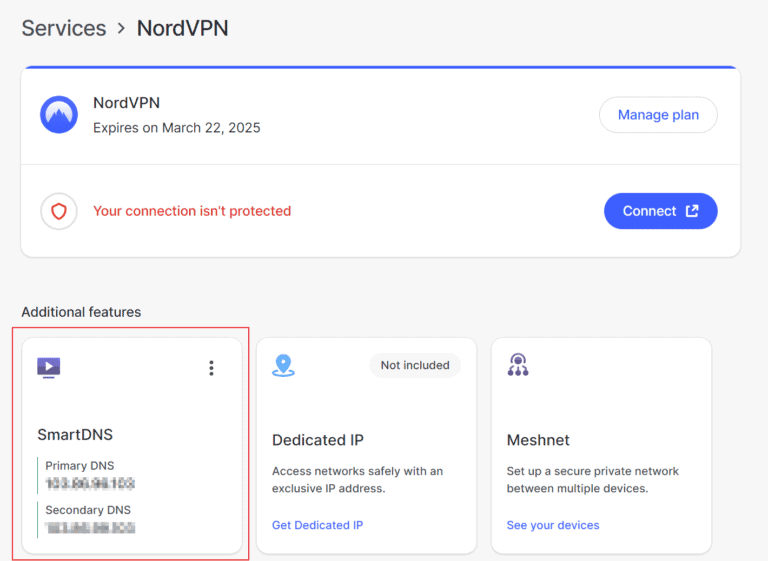This screenshot has height=561, width=768.
Task: Click the Dedicated IP location pin icon
Action: coord(283,366)
